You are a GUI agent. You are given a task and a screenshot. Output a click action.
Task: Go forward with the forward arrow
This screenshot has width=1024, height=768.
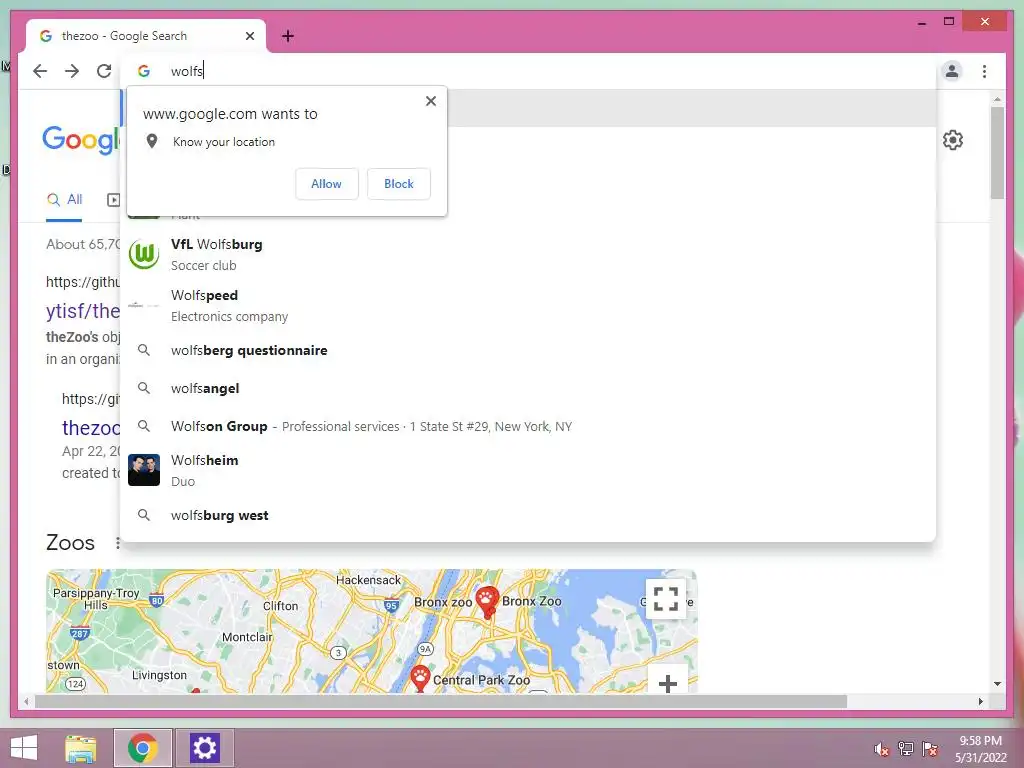click(x=72, y=71)
